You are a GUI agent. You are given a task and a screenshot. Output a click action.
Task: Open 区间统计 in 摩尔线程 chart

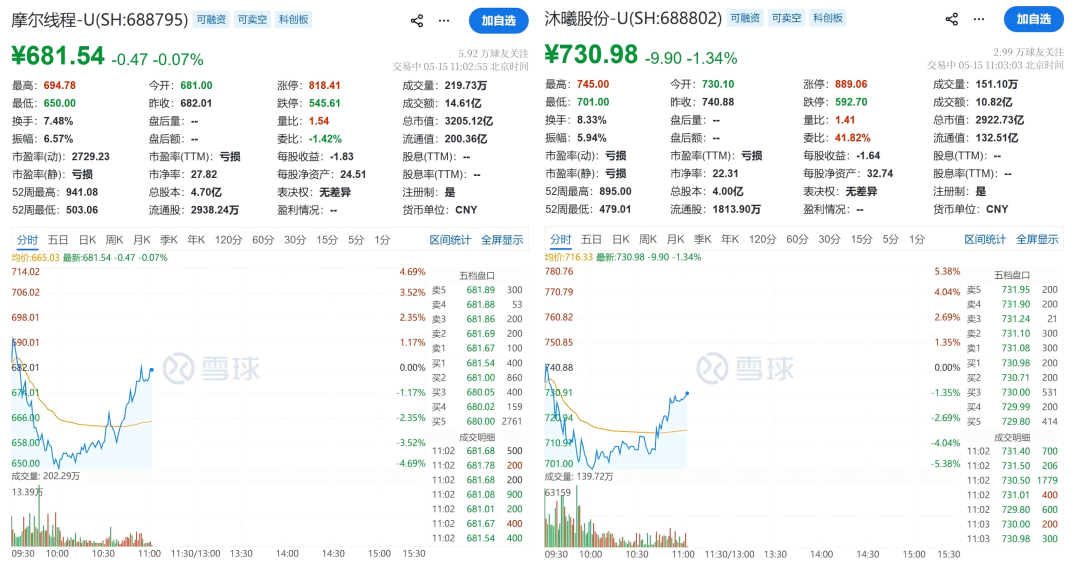(x=450, y=240)
